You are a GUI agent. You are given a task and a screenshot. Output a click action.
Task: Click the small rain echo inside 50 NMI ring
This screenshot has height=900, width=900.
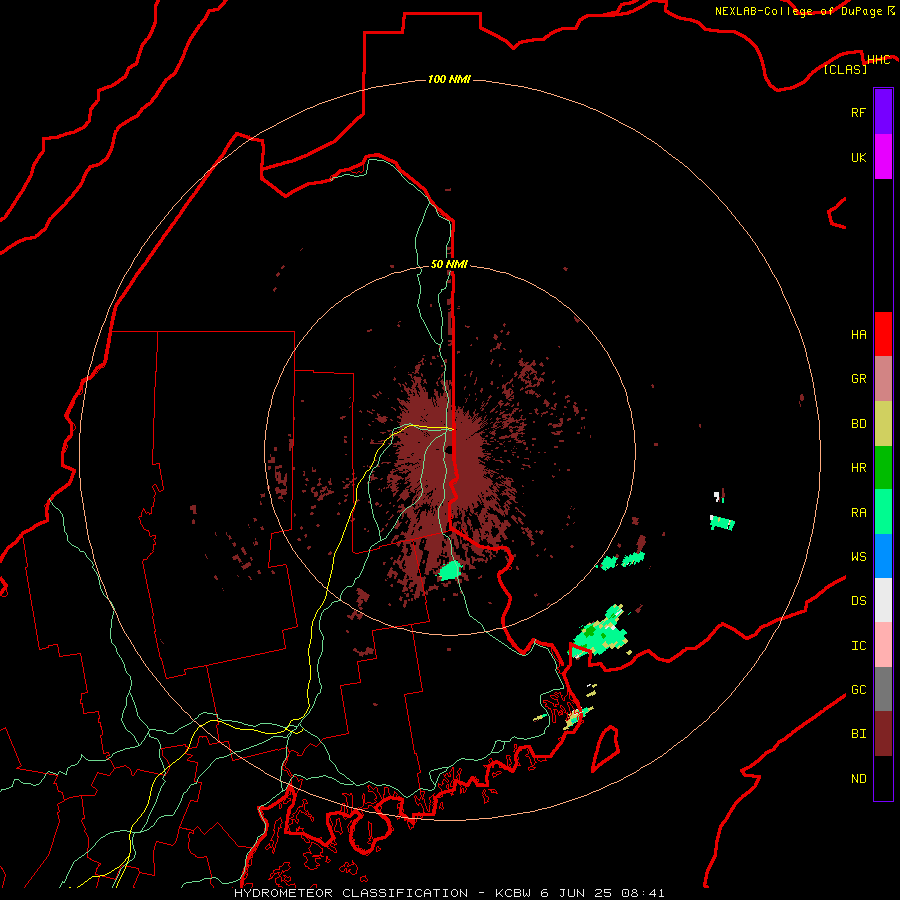coord(451,571)
